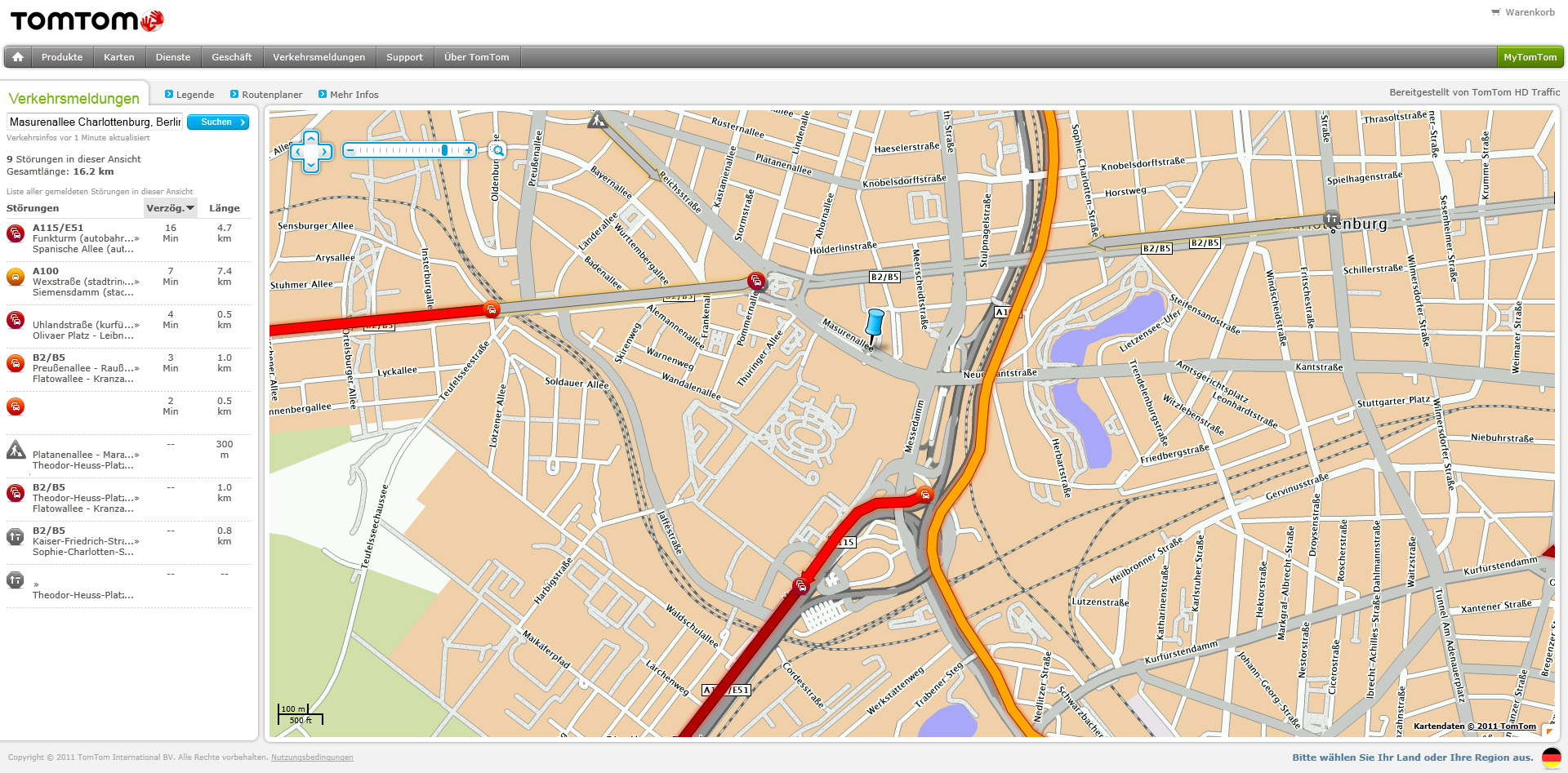This screenshot has height=773, width=1568.
Task: Click the orange marker near Messedamm
Action: (925, 494)
